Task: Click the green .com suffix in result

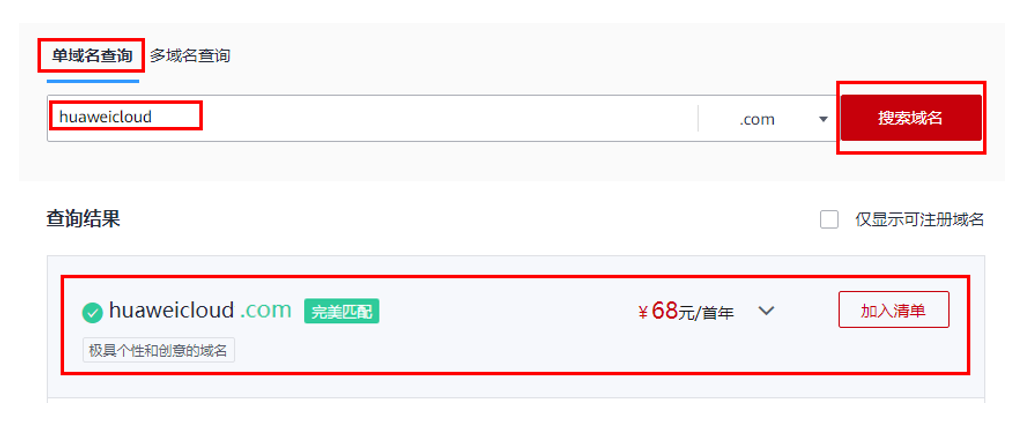Action: 265,310
